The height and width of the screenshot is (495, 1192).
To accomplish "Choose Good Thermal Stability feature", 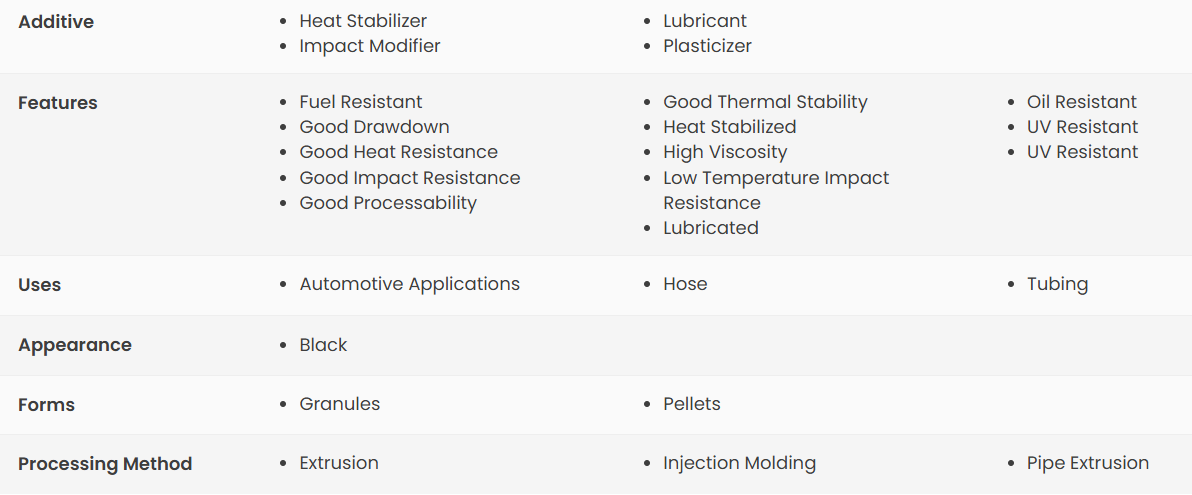I will click(765, 102).
